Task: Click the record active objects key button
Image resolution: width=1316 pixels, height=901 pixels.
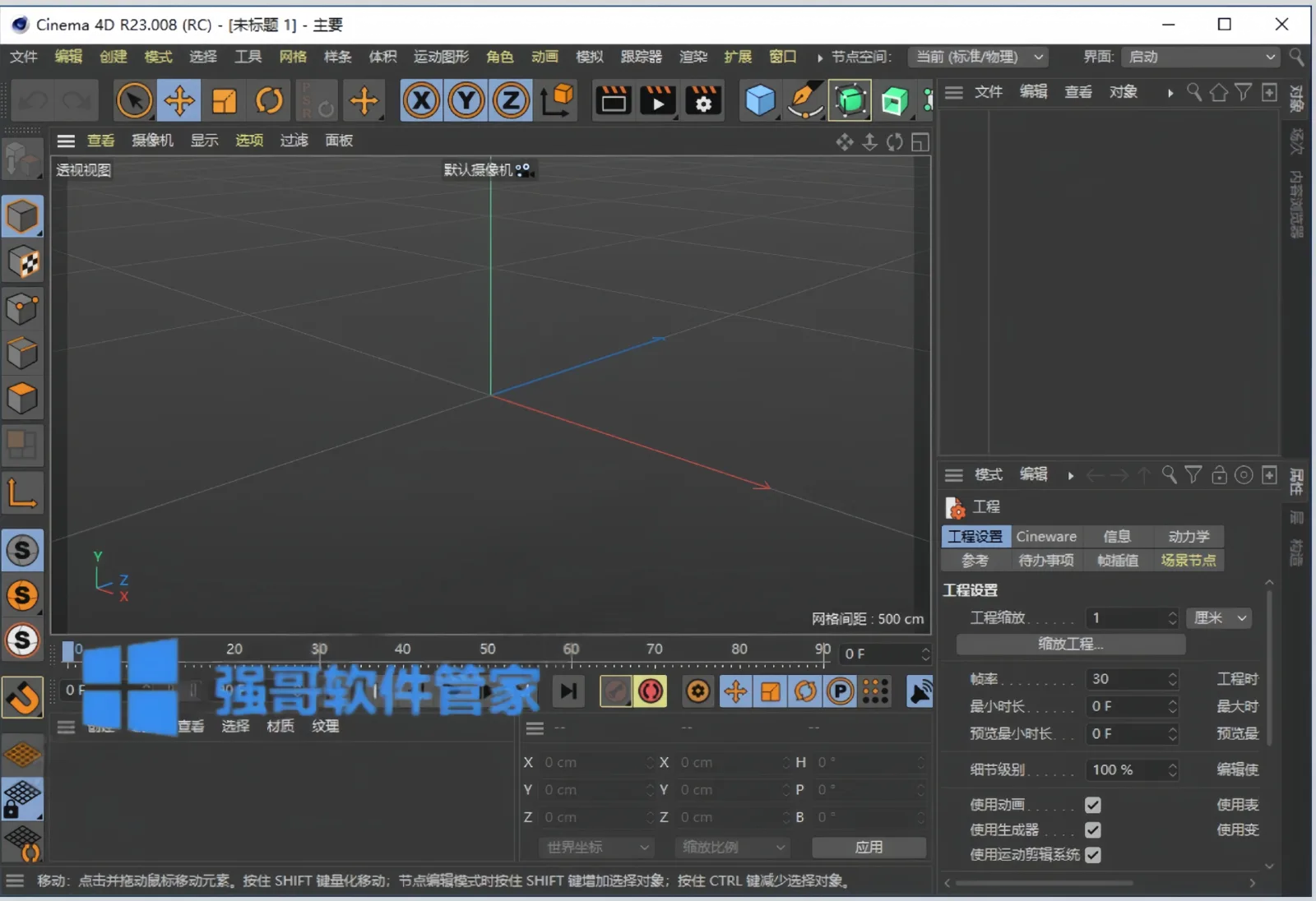Action: tap(614, 691)
